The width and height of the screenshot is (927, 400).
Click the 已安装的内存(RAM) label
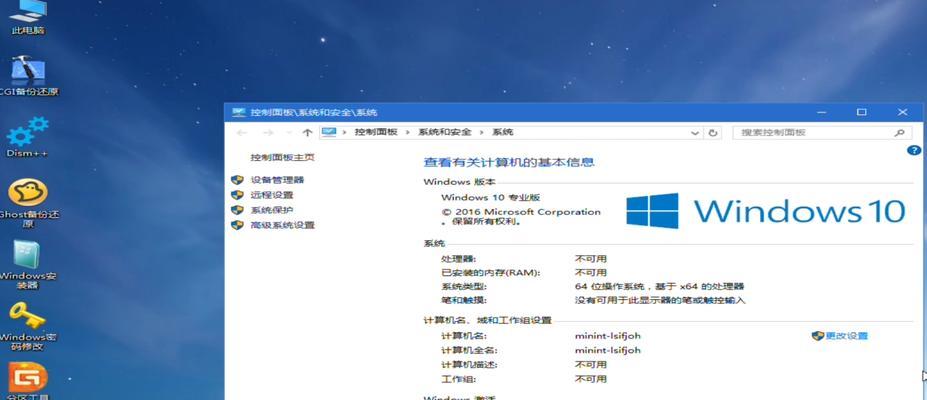(x=491, y=273)
